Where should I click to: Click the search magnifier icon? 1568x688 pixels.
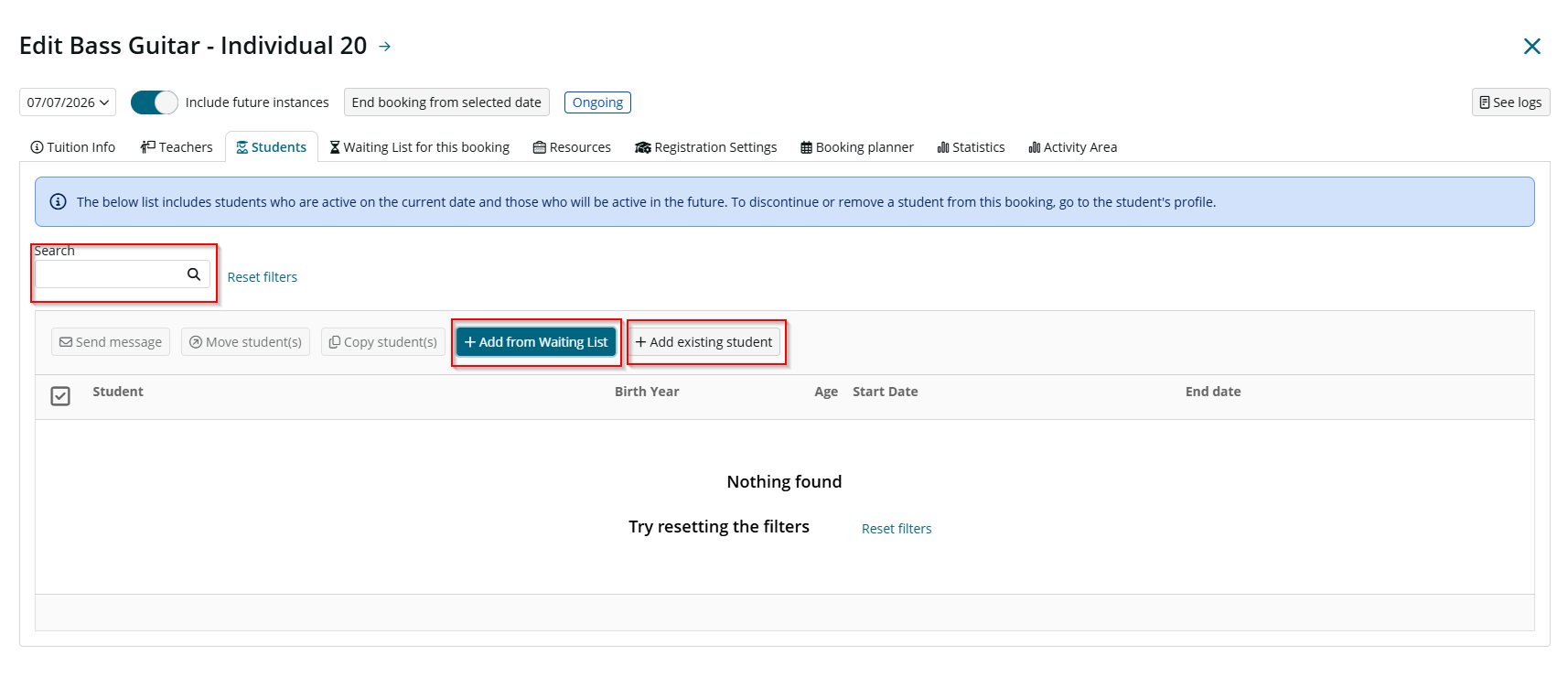[x=194, y=274]
